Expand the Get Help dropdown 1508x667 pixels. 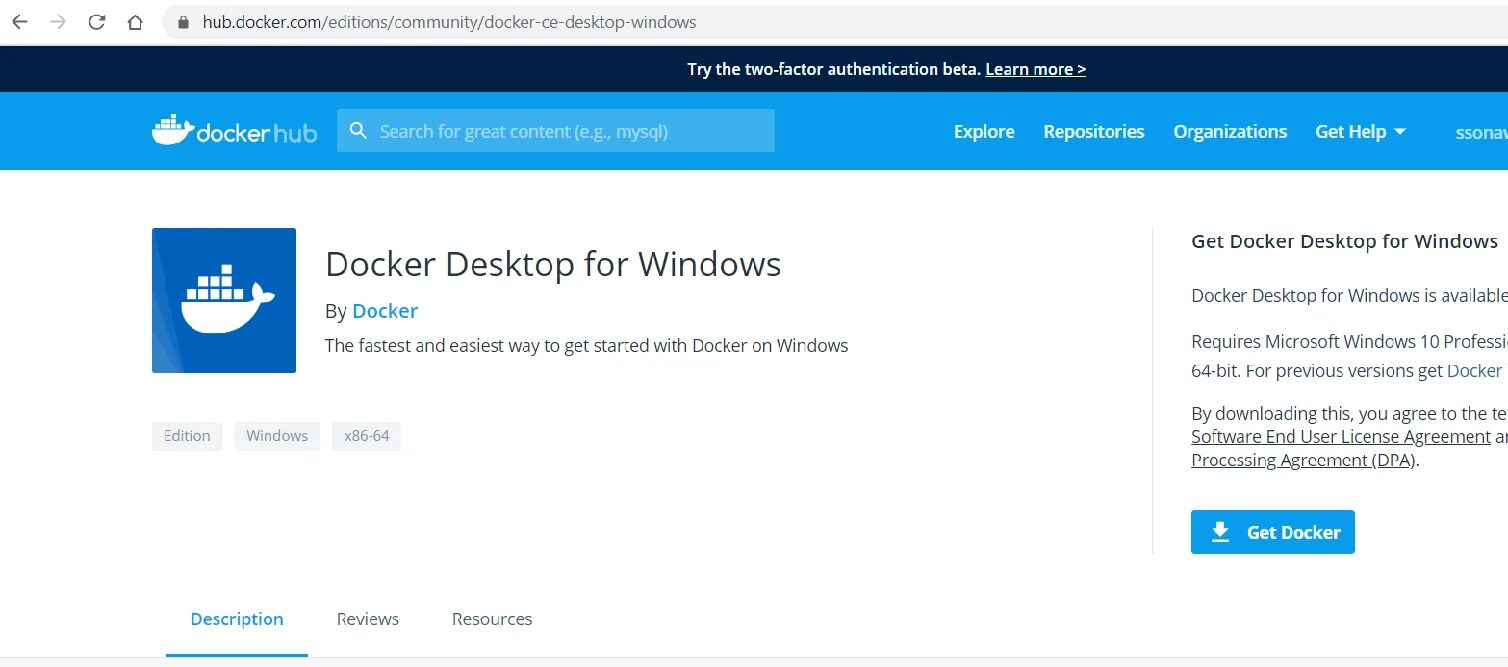tap(1360, 131)
